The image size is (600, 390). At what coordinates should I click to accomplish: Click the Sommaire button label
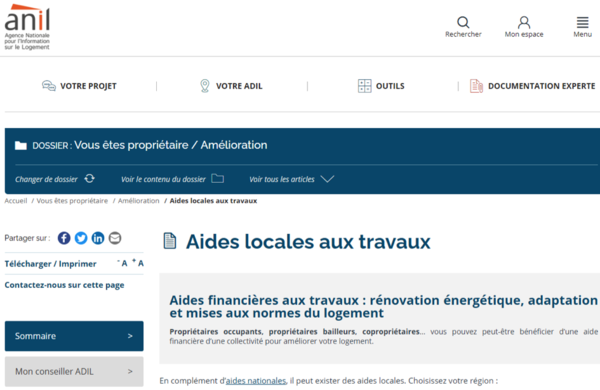[35, 336]
